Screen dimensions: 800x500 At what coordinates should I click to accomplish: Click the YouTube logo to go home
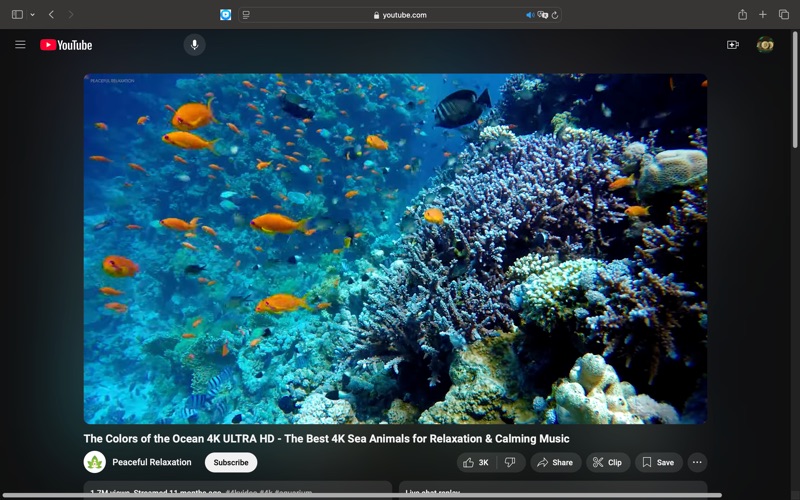(66, 45)
